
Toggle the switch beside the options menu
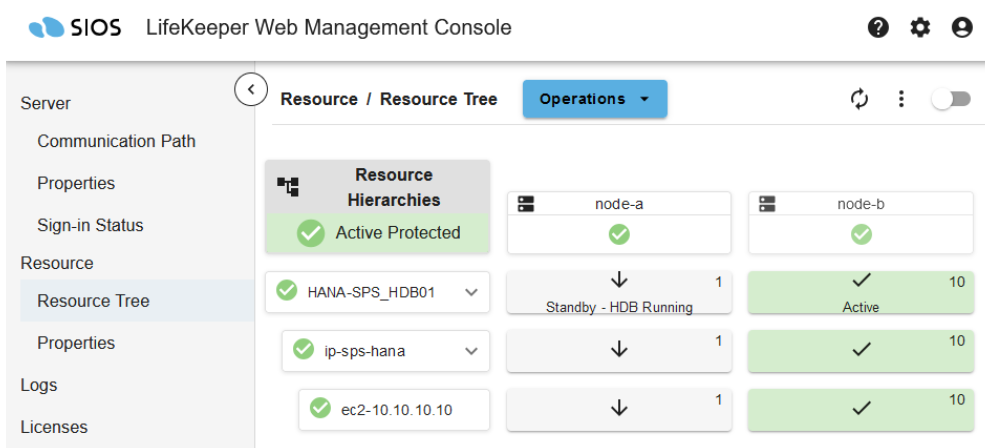click(x=951, y=99)
